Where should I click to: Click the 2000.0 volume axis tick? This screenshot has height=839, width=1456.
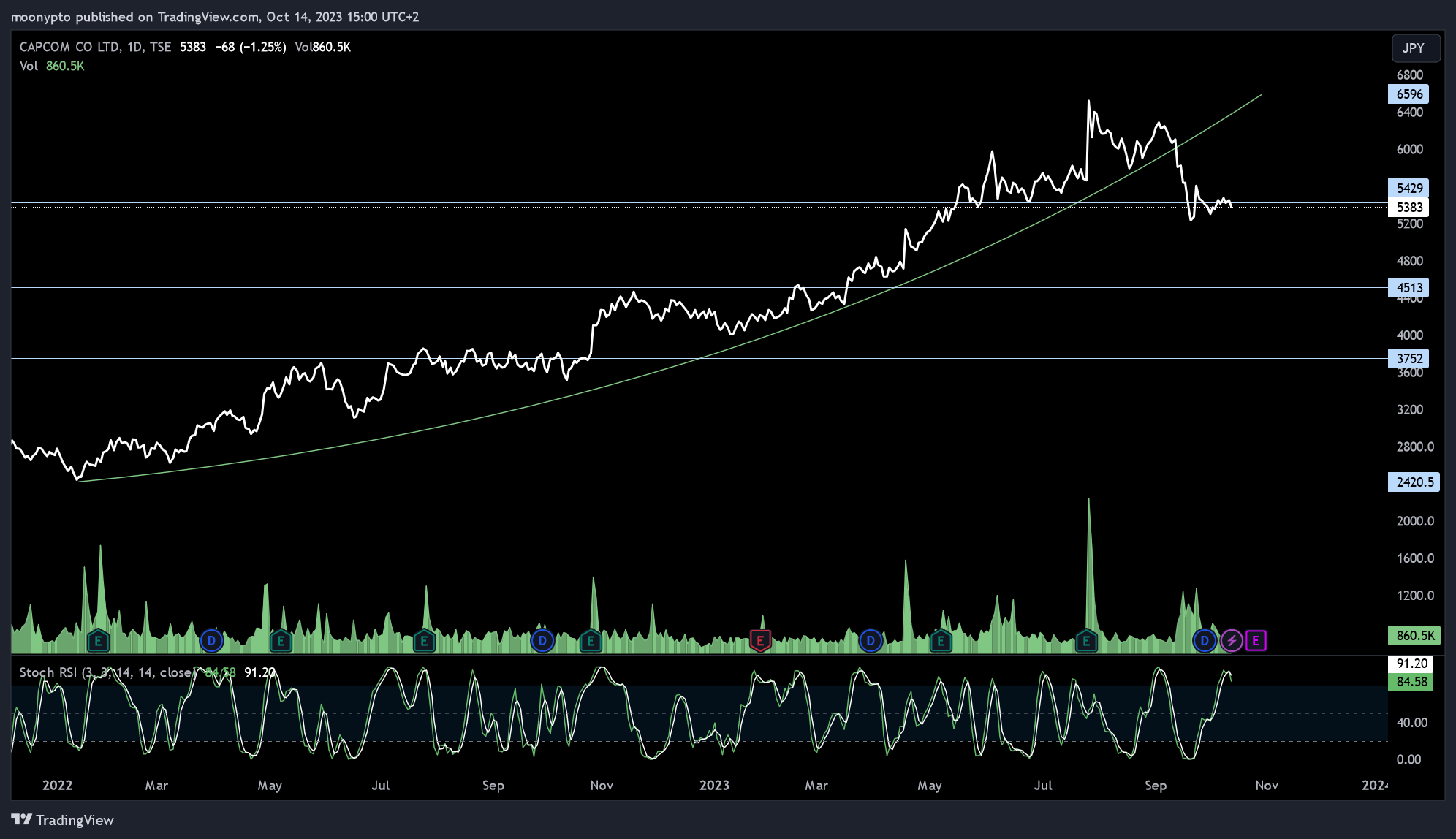1415,521
